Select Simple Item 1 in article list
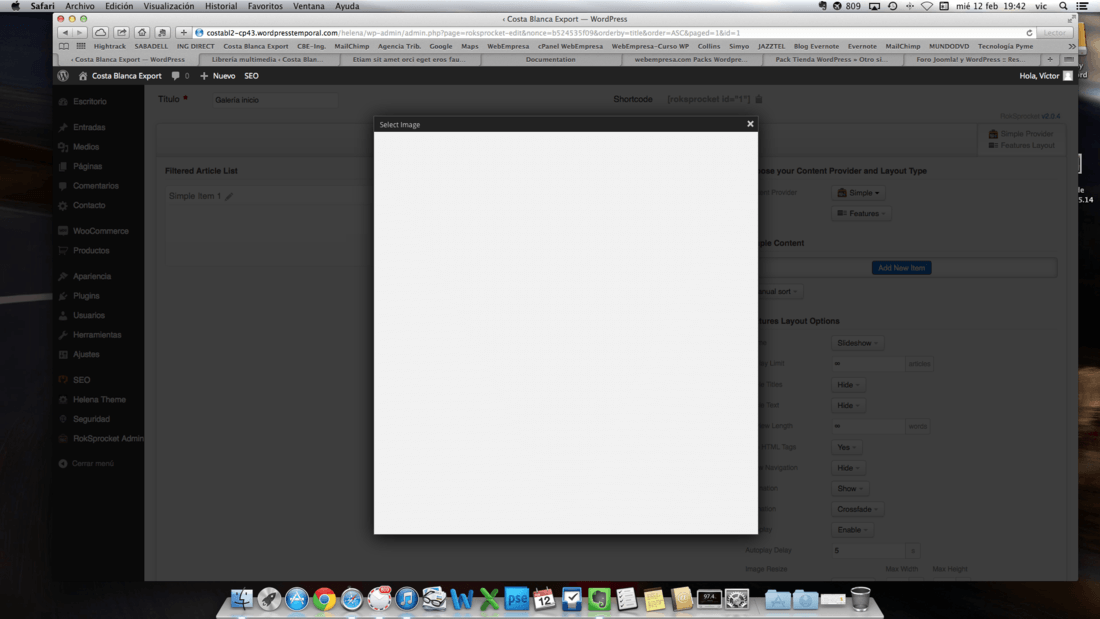This screenshot has width=1100, height=619. pyautogui.click(x=194, y=197)
